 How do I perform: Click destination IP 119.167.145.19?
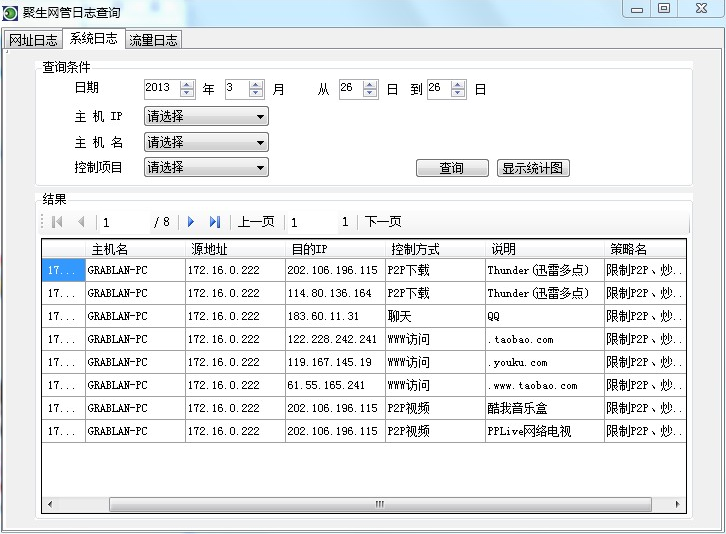(335, 362)
